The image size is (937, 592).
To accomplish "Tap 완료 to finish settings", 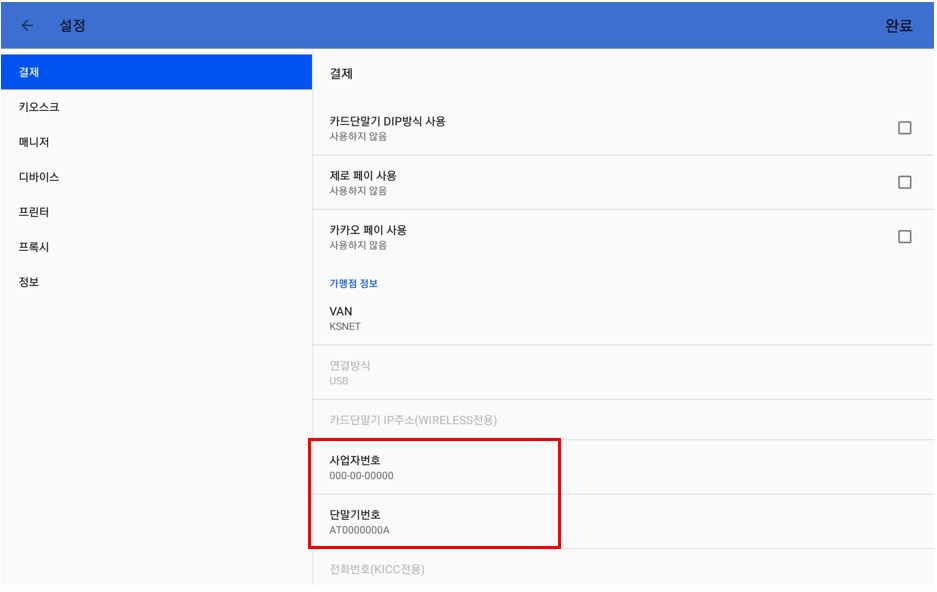I will tap(898, 26).
